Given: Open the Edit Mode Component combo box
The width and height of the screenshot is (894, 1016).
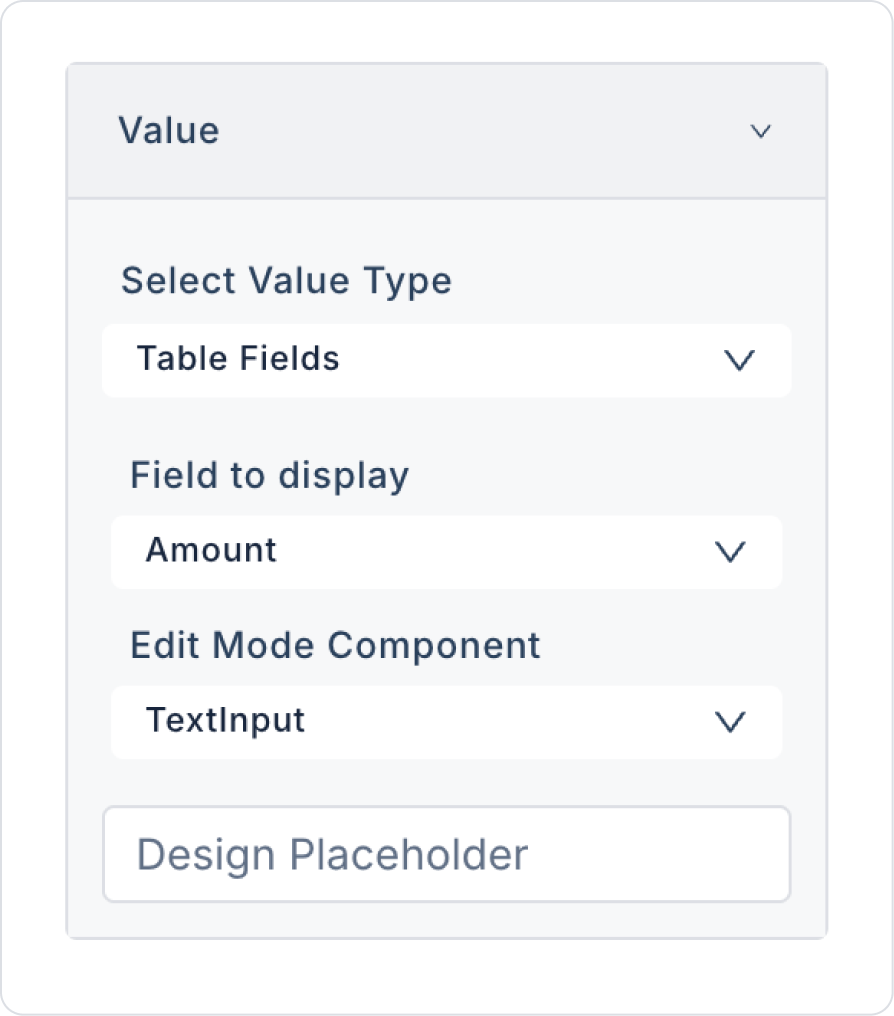Looking at the screenshot, I should (446, 722).
